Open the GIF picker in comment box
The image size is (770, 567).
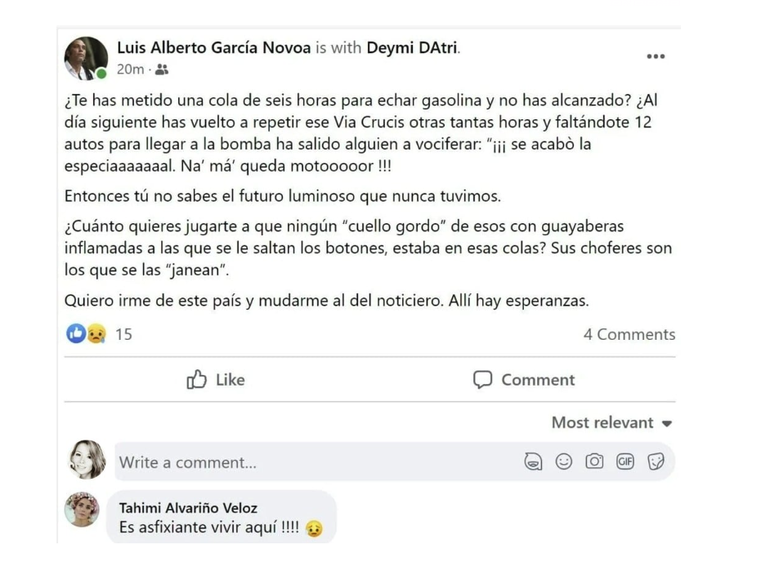[625, 461]
